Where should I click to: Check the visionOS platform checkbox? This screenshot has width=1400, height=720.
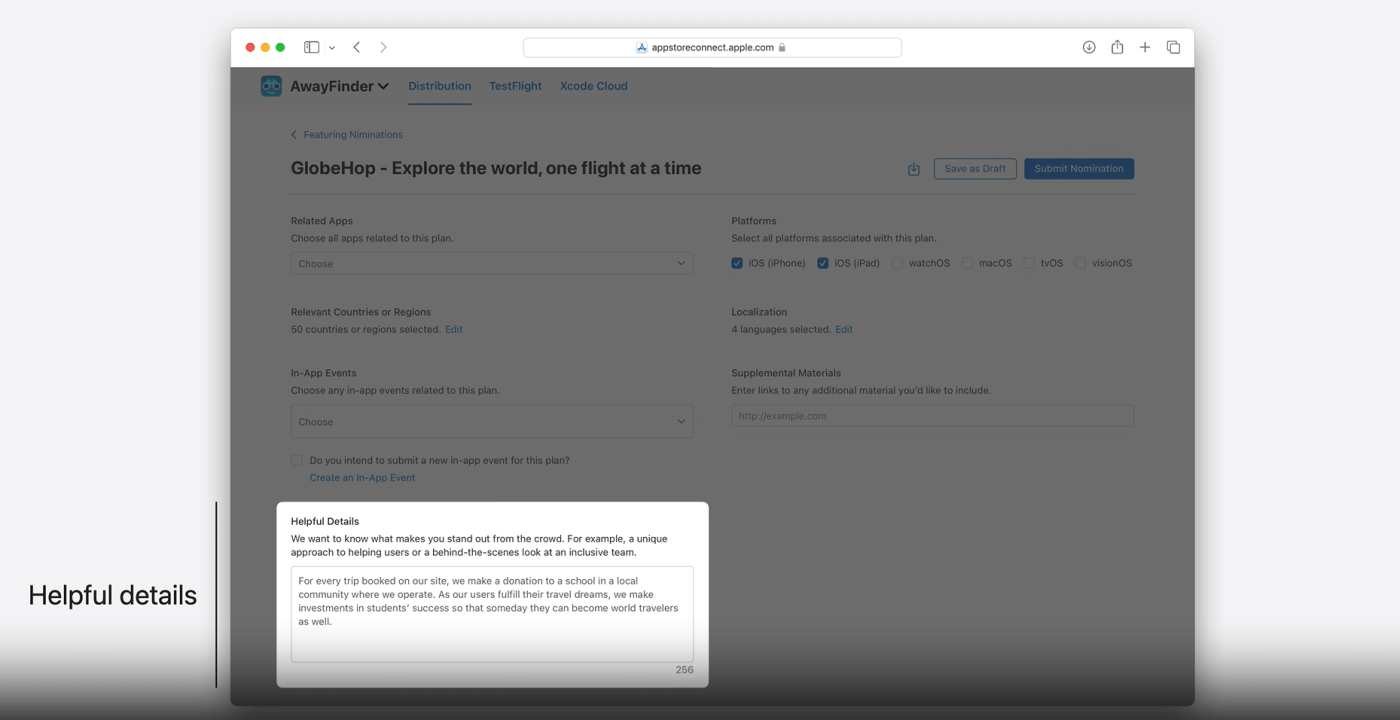tap(1080, 263)
